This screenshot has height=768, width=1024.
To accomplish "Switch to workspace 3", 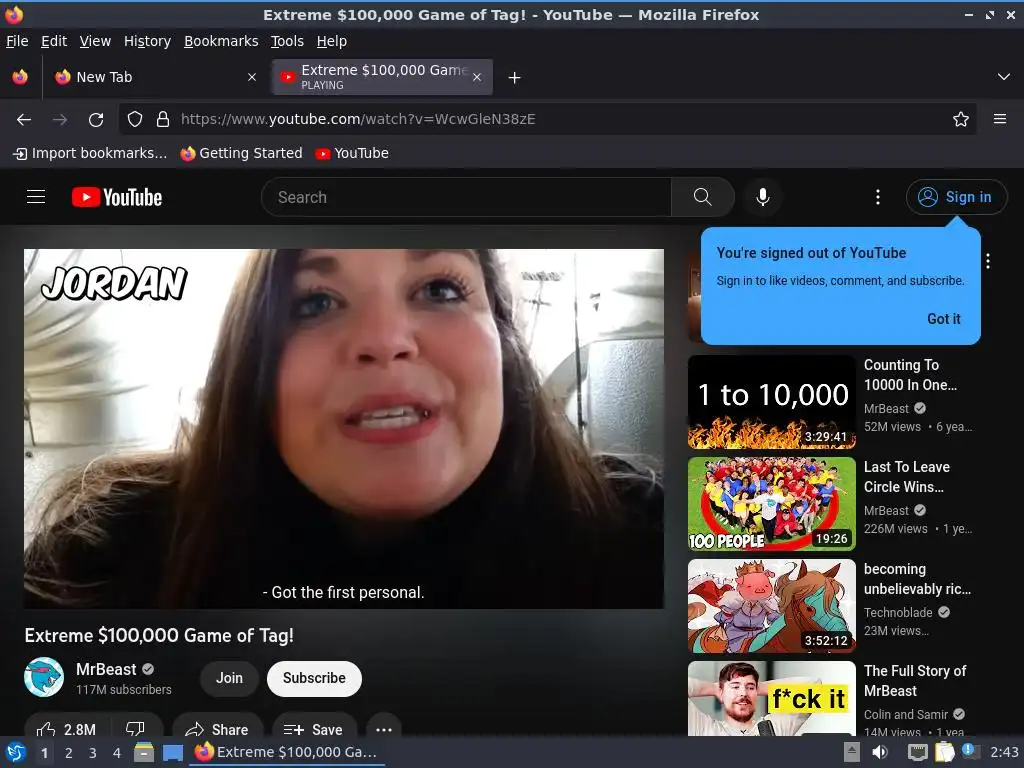I will 93,753.
